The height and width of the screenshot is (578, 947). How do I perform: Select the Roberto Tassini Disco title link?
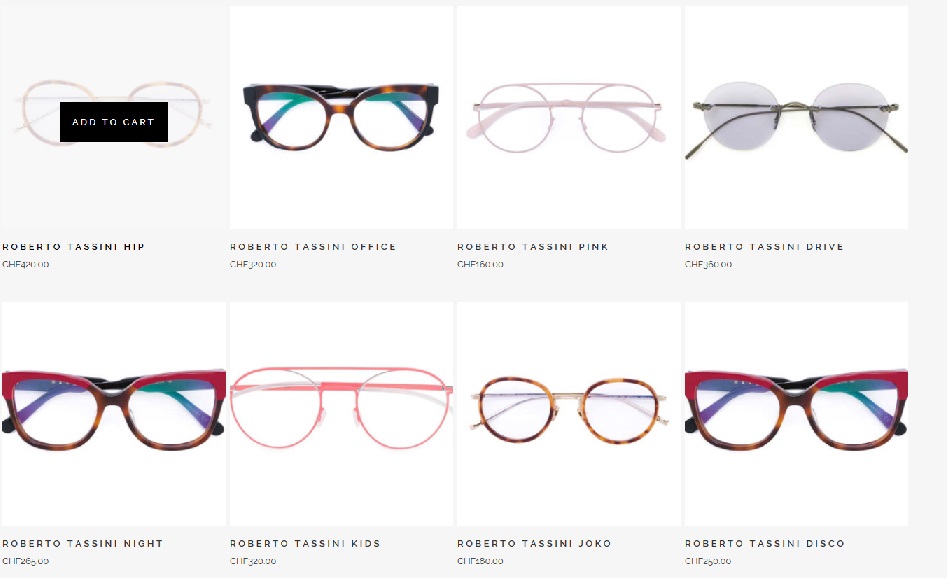[x=765, y=543]
